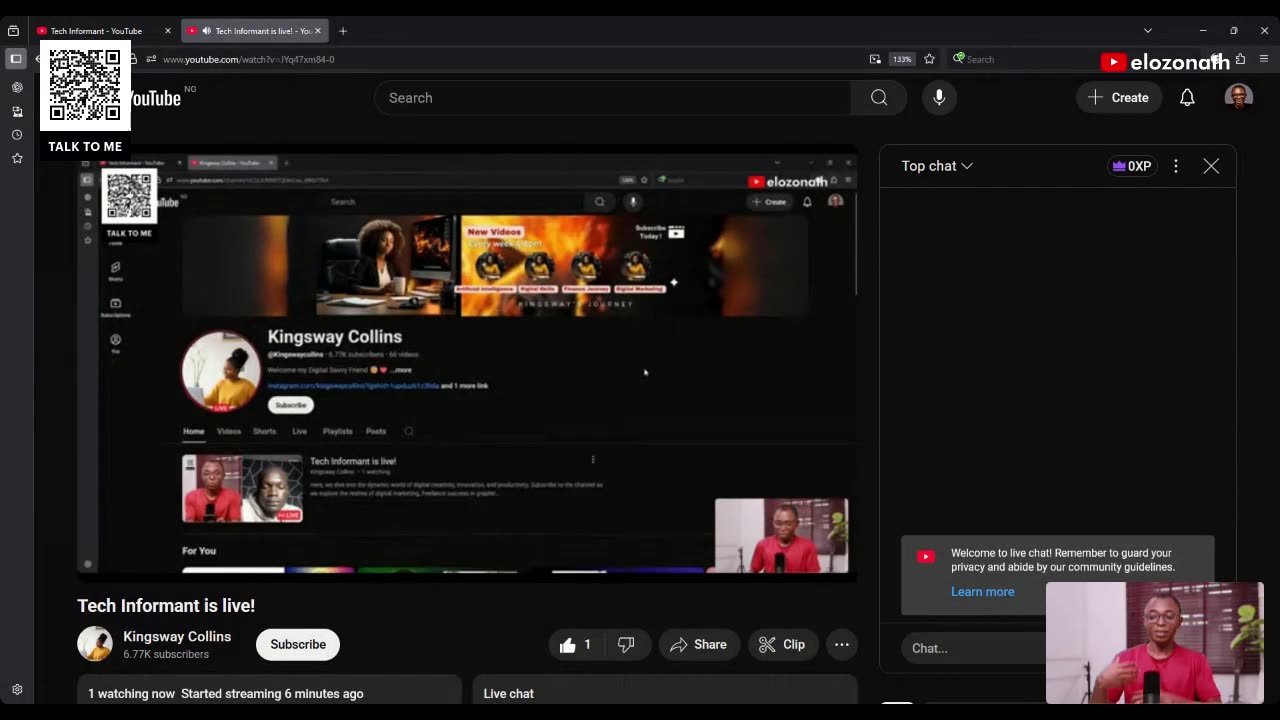The image size is (1280, 720).
Task: Open Kingsway Collins channel name link
Action: tap(177, 637)
